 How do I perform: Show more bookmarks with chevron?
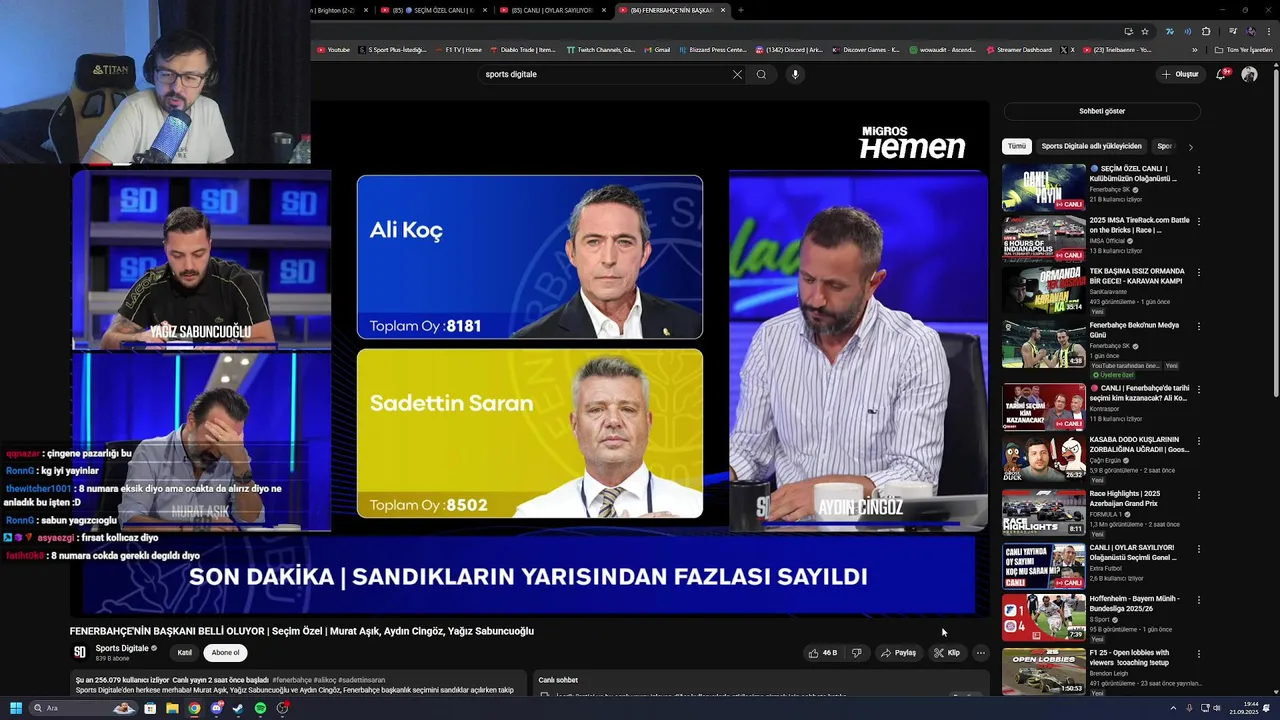(1194, 49)
